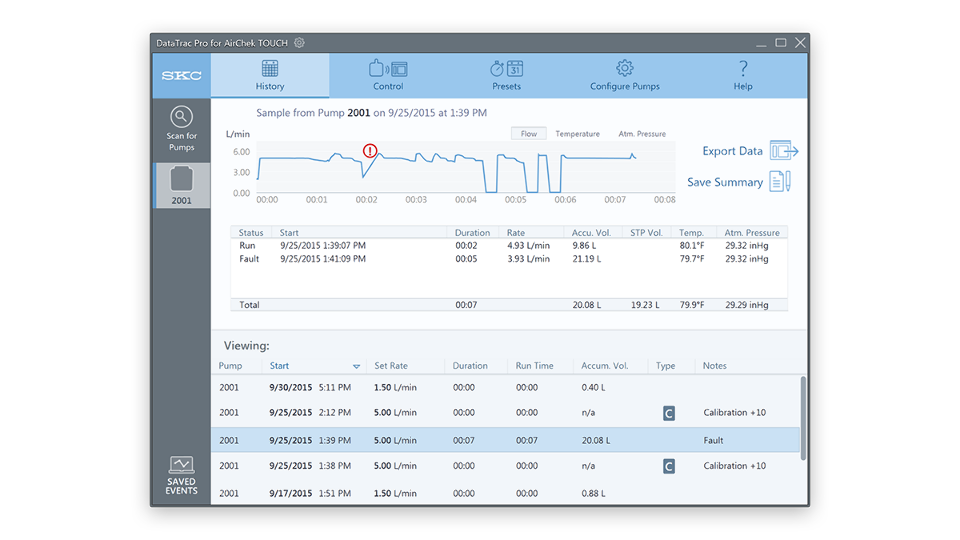
Task: Open the Help tab
Action: coord(743,75)
